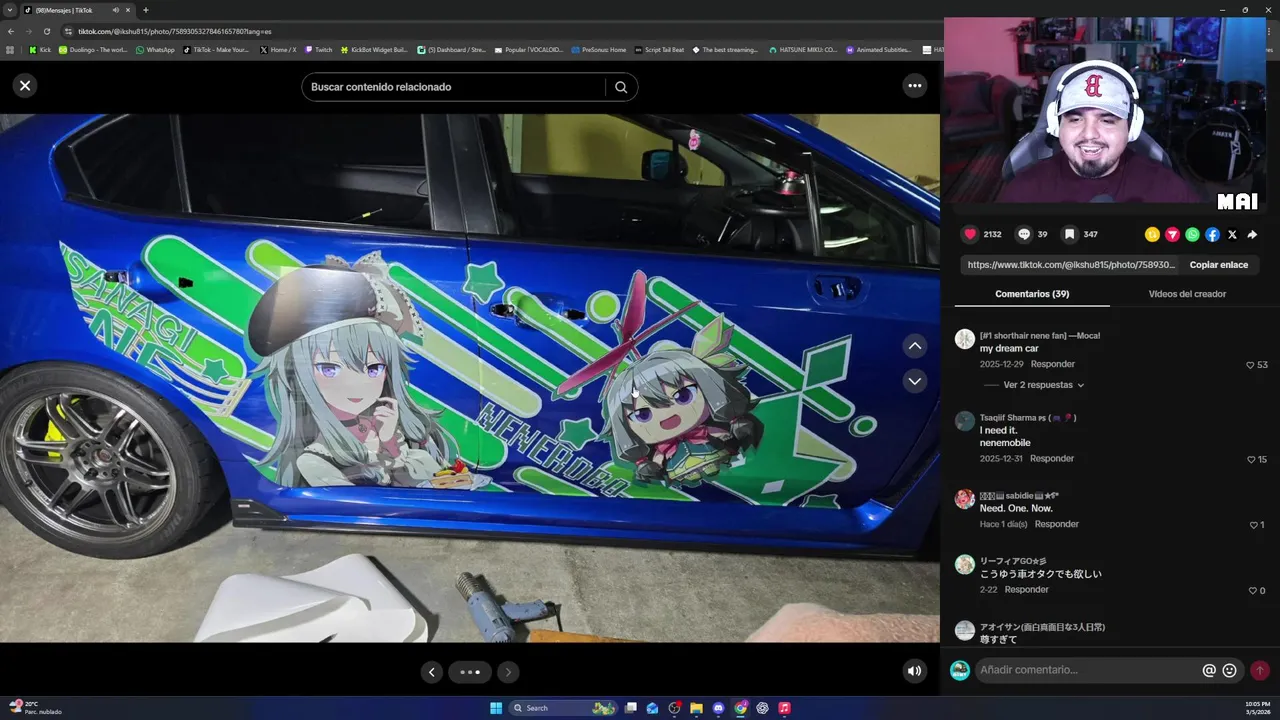Focus the 'Añadir comentario...' input field

(x=1087, y=670)
